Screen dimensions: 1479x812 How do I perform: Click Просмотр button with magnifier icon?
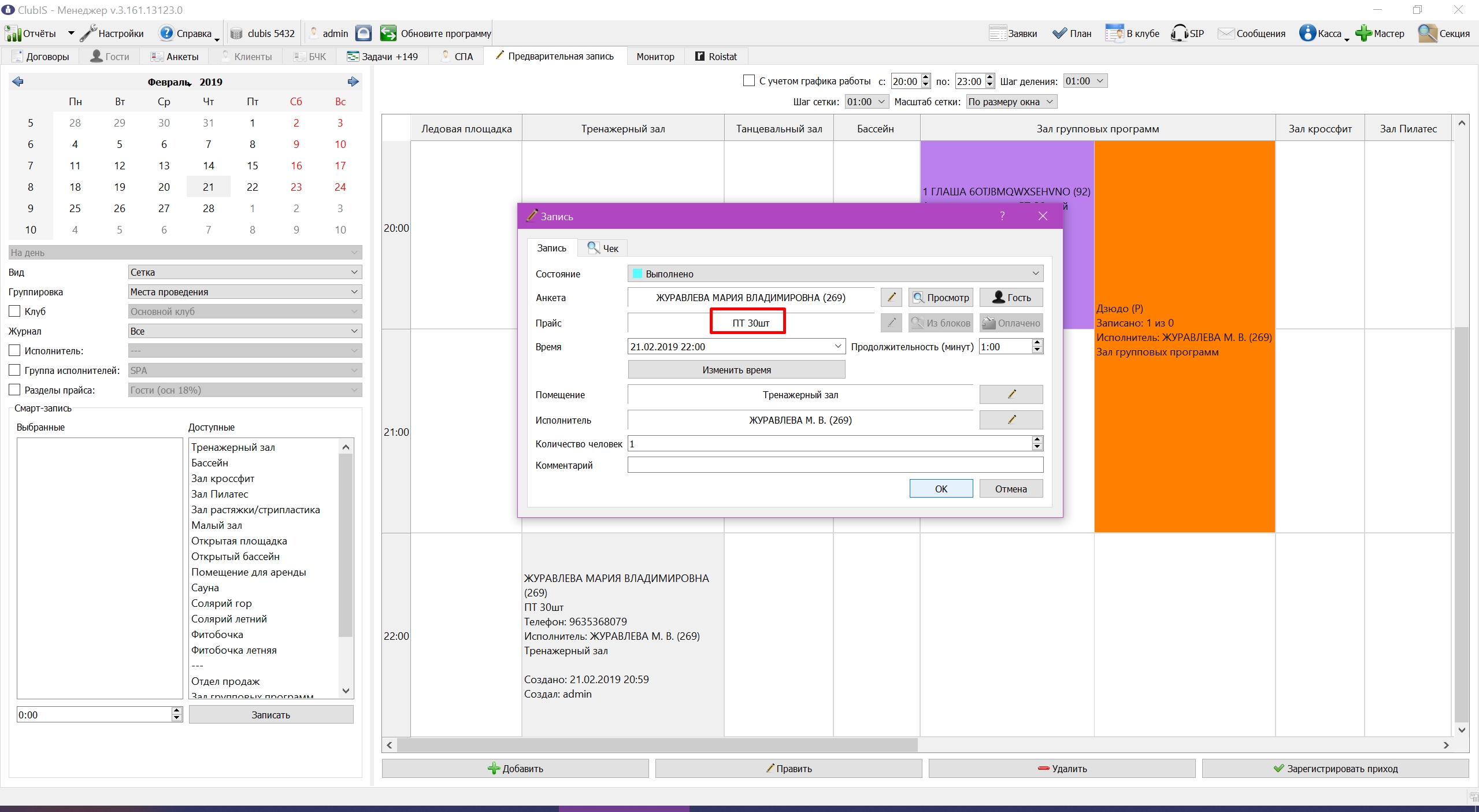coord(941,298)
